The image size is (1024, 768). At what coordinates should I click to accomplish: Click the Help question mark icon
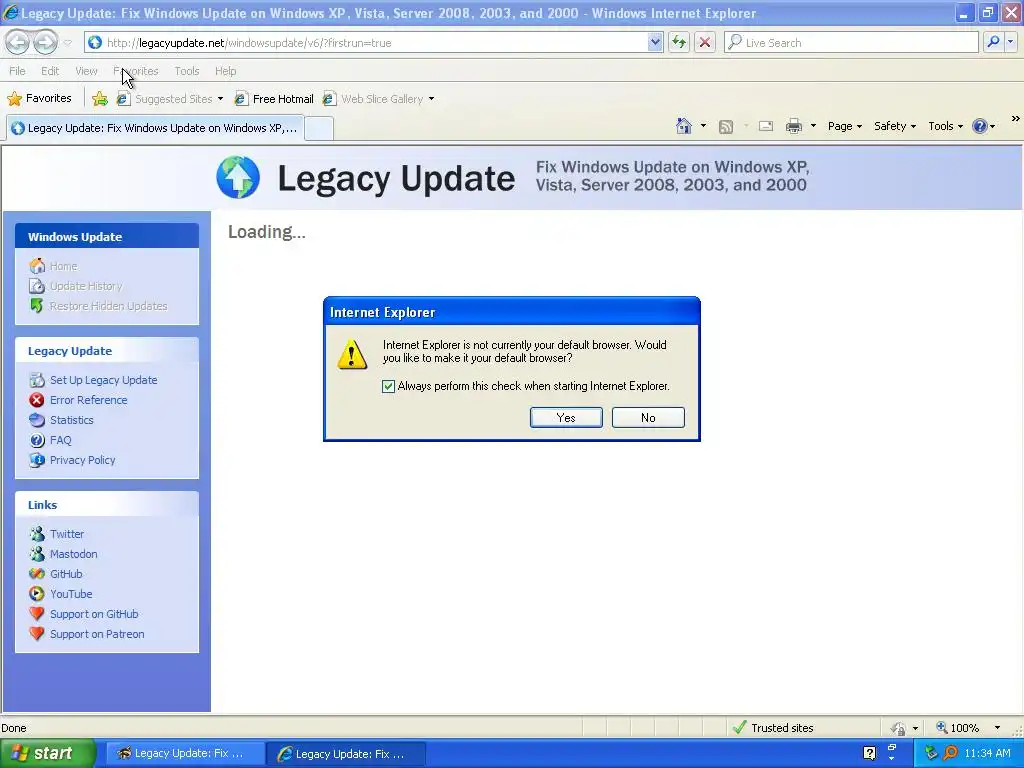coord(980,126)
